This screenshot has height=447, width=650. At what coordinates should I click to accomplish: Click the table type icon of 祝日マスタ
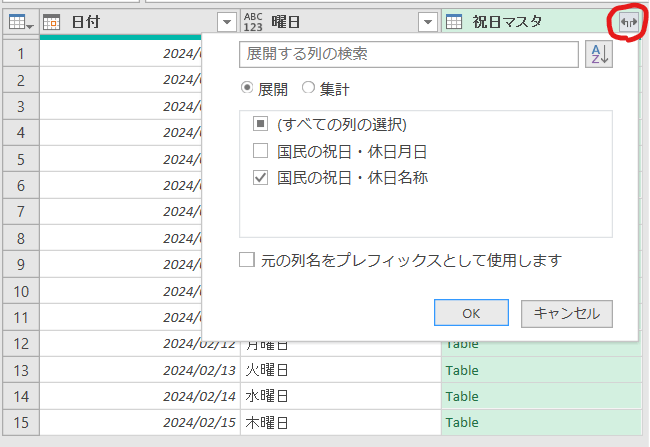[x=454, y=21]
